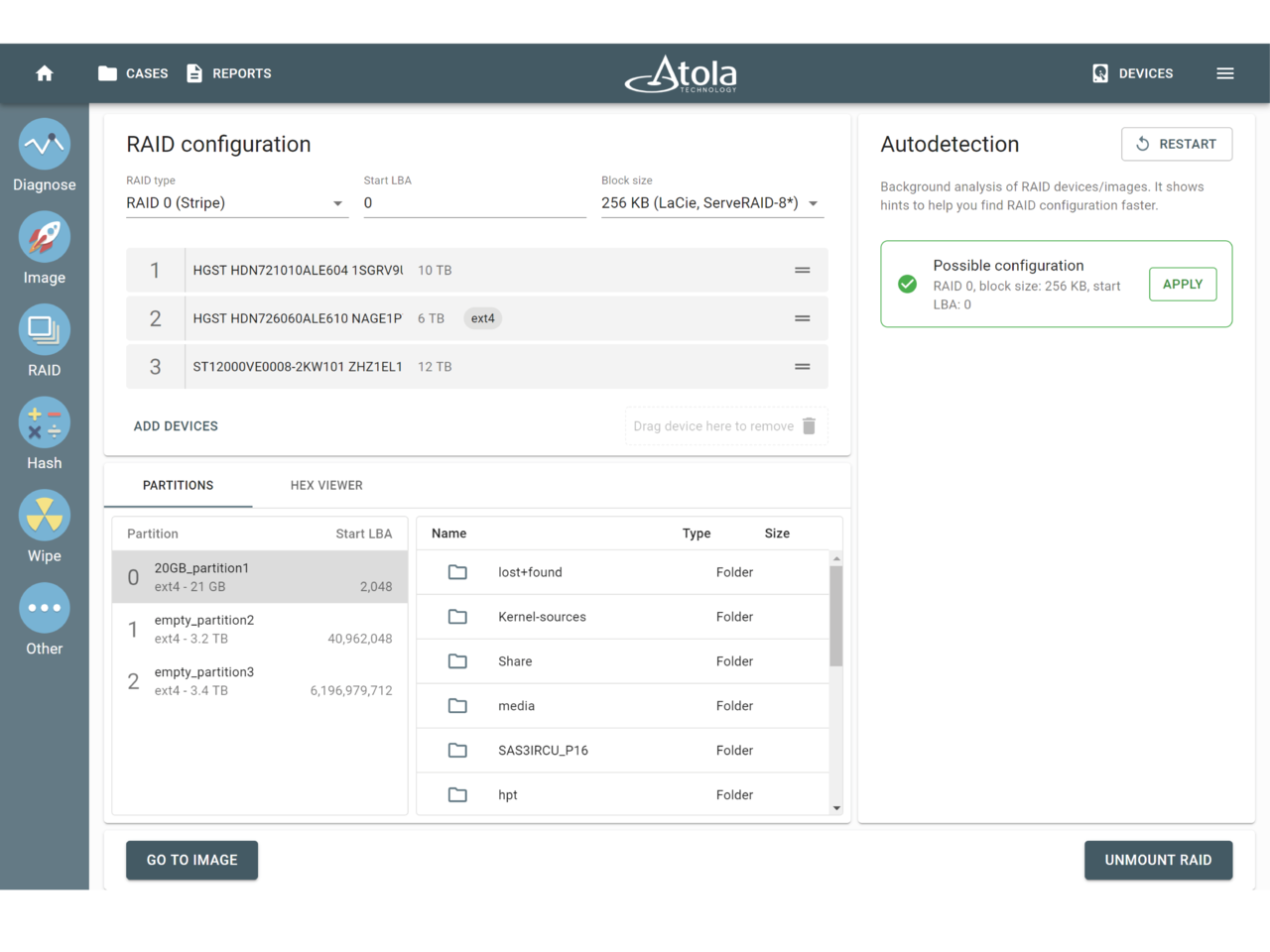This screenshot has width=1270, height=952.
Task: Click the SAS3IRCU_P16 folder icon
Action: point(457,751)
